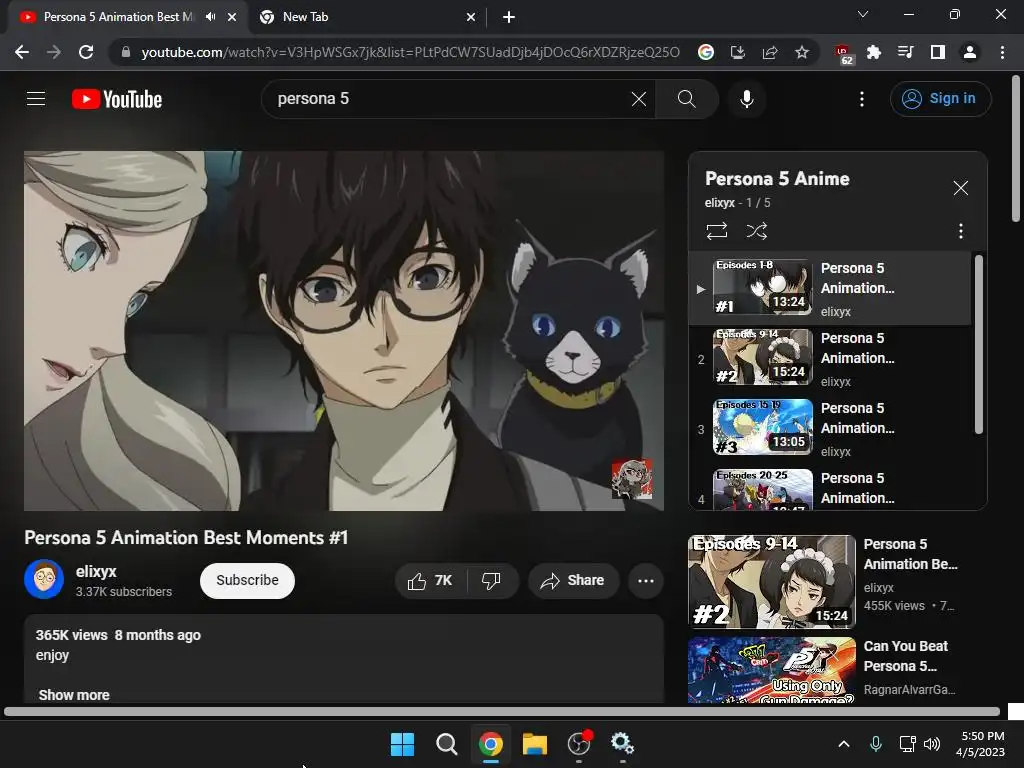
Task: Open YouTube settings three-dot menu
Action: coord(861,99)
